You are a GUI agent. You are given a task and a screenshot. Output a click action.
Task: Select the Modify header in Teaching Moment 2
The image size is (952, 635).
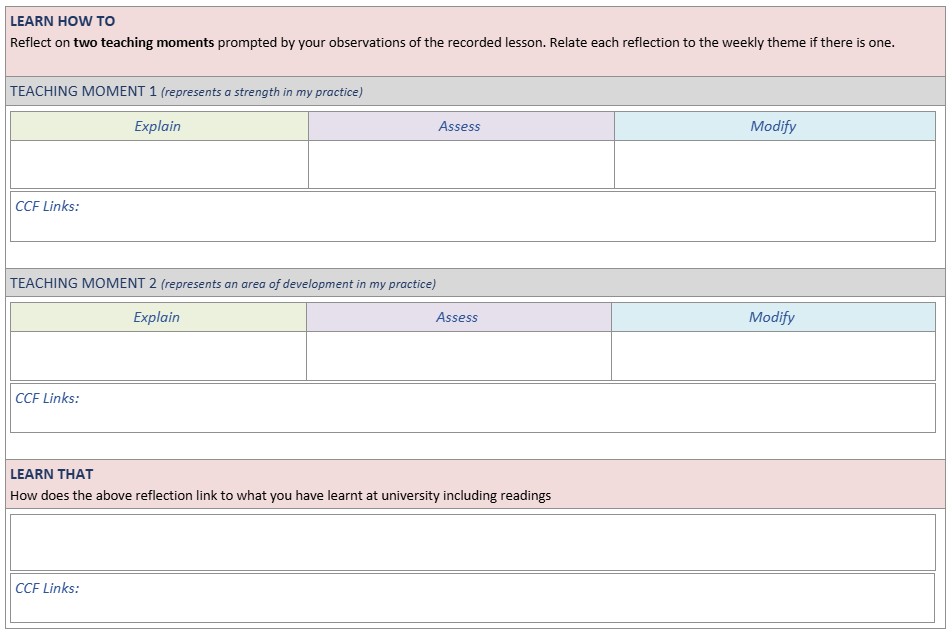point(772,317)
